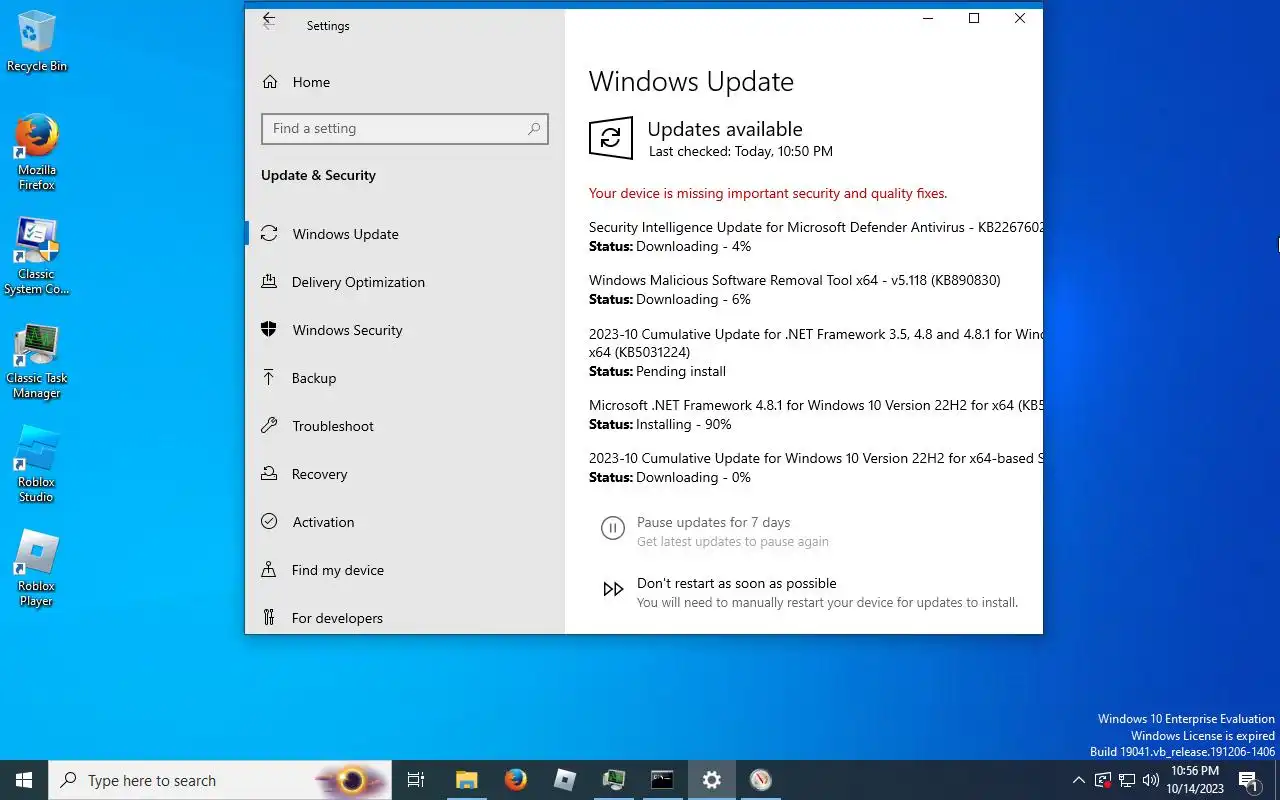Click the Activation checkmark circle icon
1280x800 pixels.
pos(268,521)
